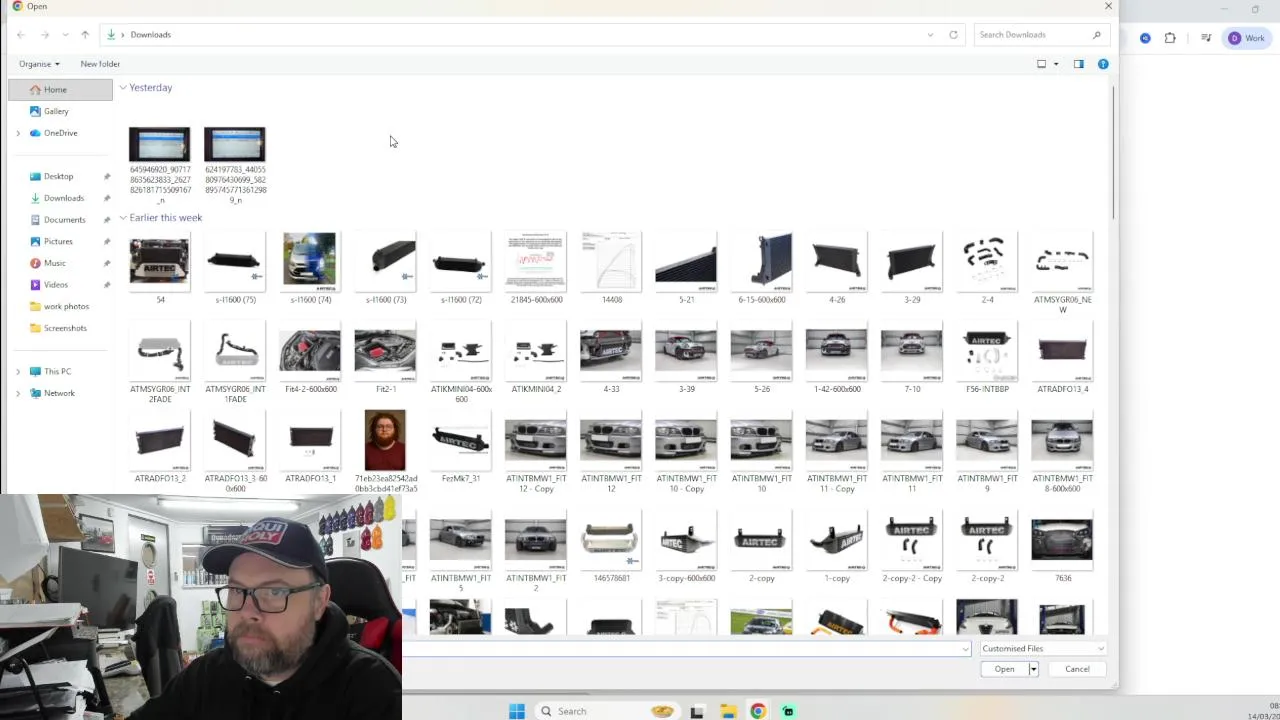Collapse the Yesterday group
The image size is (1280, 720).
point(123,88)
